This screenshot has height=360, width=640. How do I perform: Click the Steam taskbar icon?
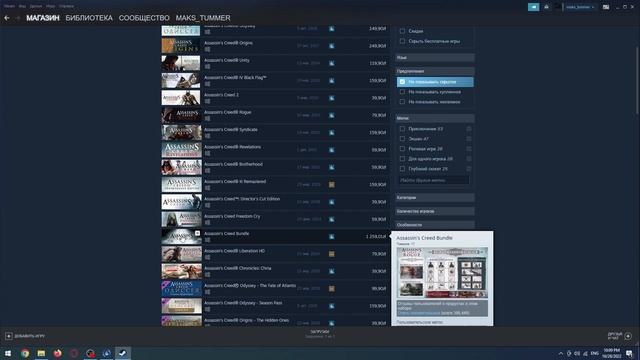tap(122, 353)
